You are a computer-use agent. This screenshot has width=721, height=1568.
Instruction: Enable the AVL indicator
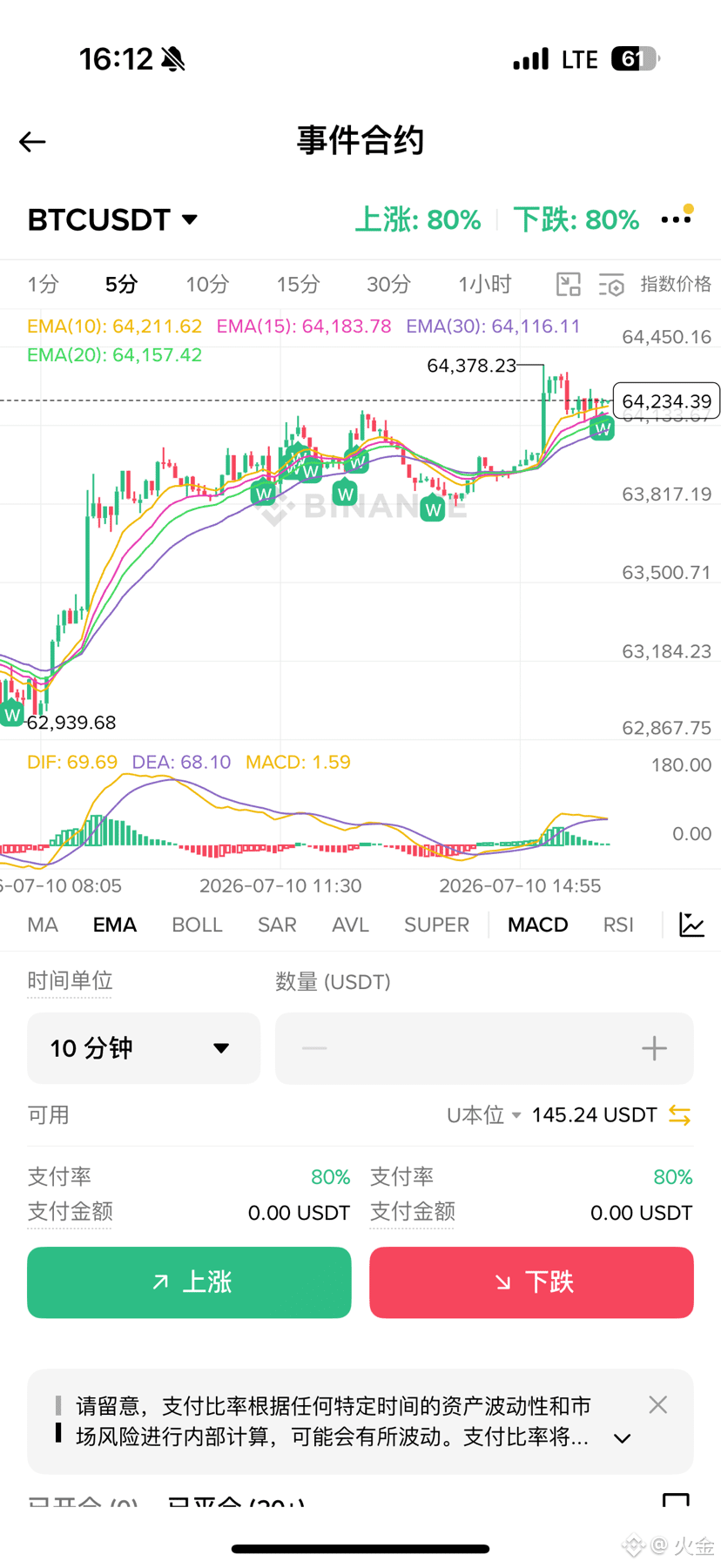[350, 925]
